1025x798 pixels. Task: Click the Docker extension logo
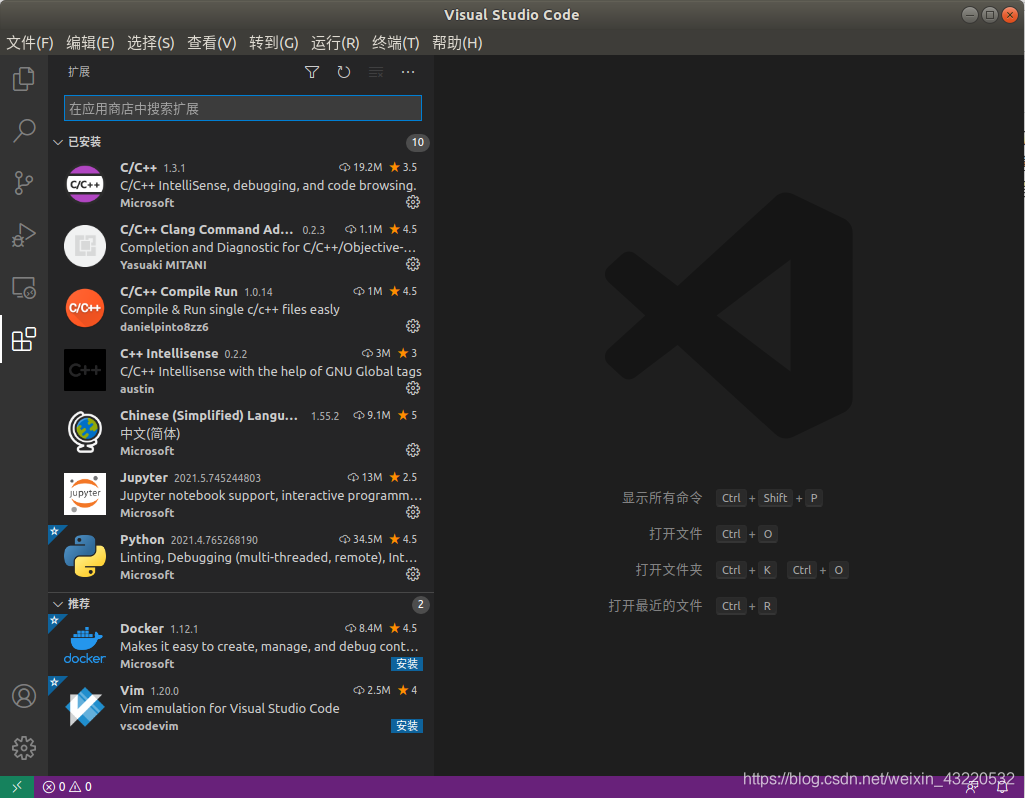85,646
